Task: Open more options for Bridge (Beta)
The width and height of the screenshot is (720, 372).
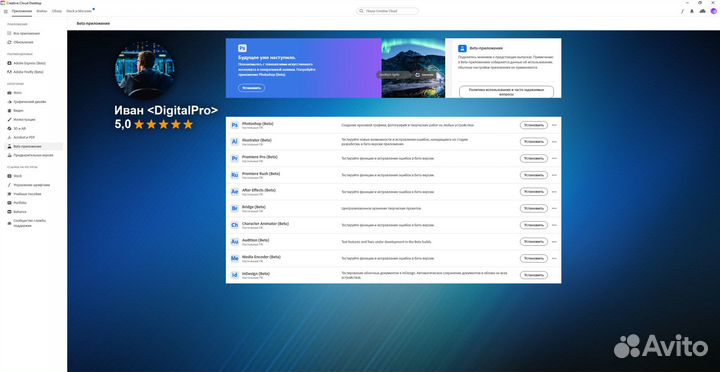Action: [554, 209]
